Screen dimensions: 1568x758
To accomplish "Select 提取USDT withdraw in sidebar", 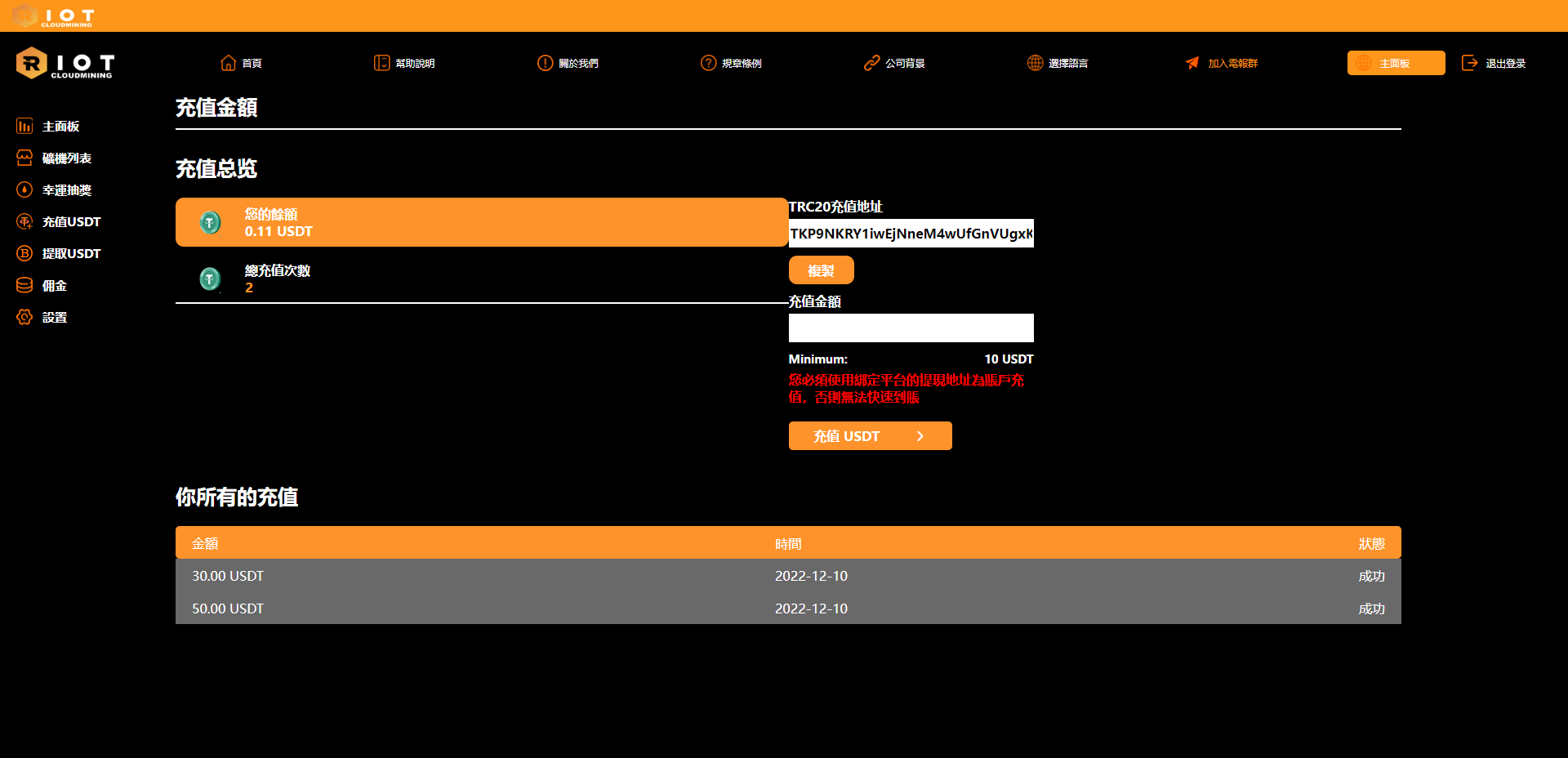I will click(x=70, y=254).
